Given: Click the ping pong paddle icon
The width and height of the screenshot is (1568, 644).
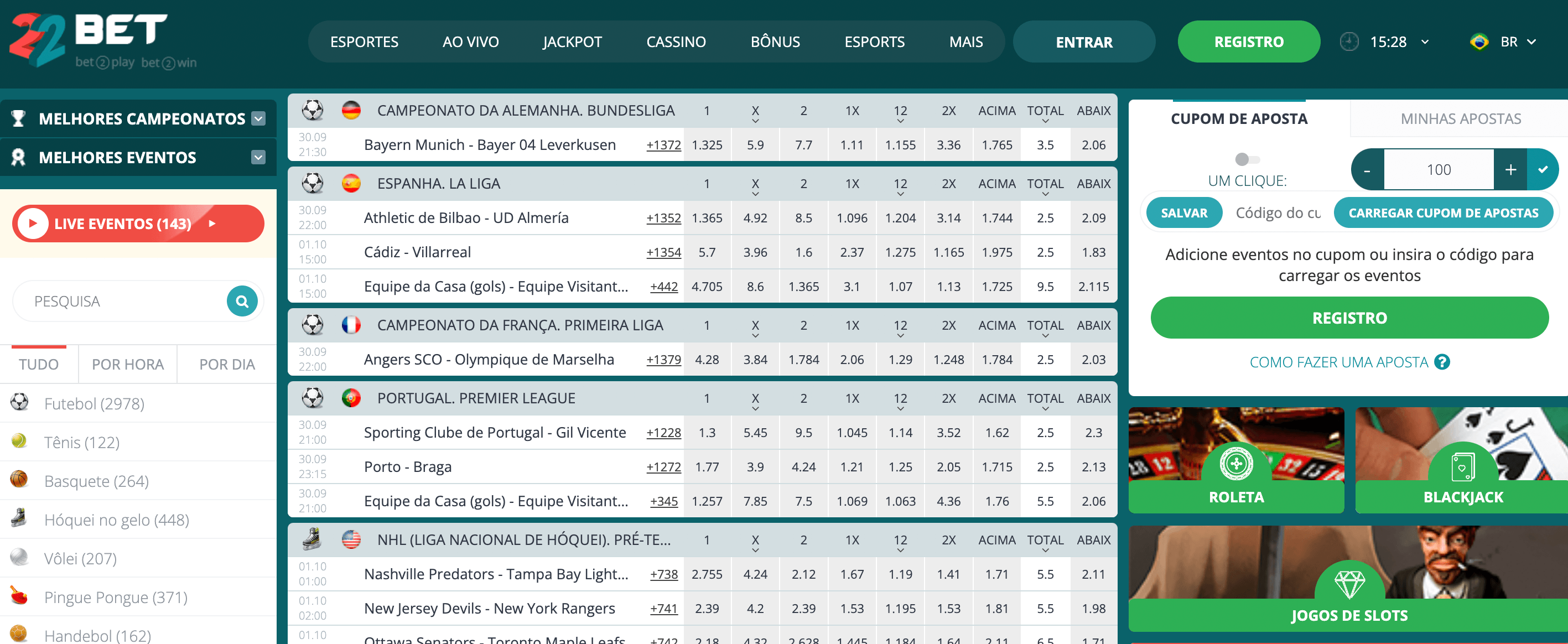Looking at the screenshot, I should (x=19, y=595).
